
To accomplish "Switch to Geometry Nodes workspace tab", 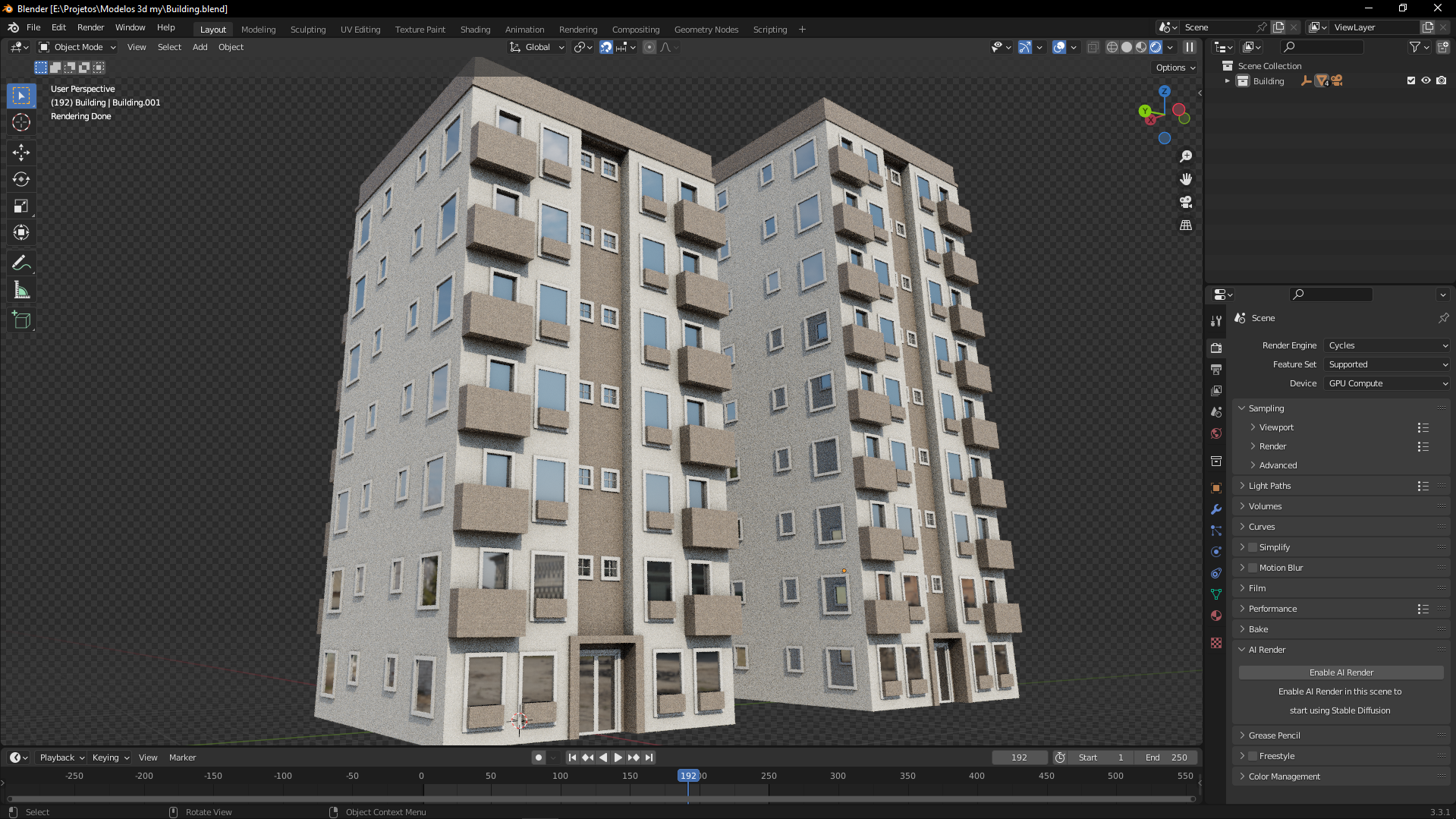I will coord(706,30).
